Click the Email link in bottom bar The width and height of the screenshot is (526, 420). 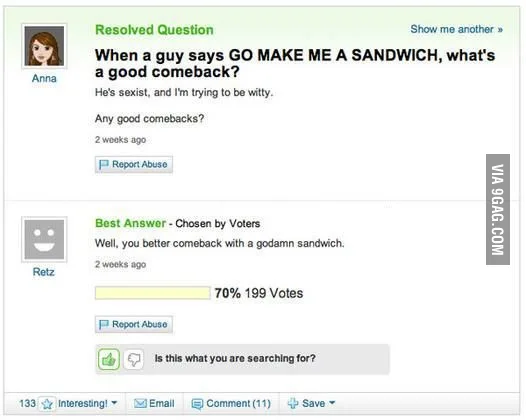(x=162, y=403)
